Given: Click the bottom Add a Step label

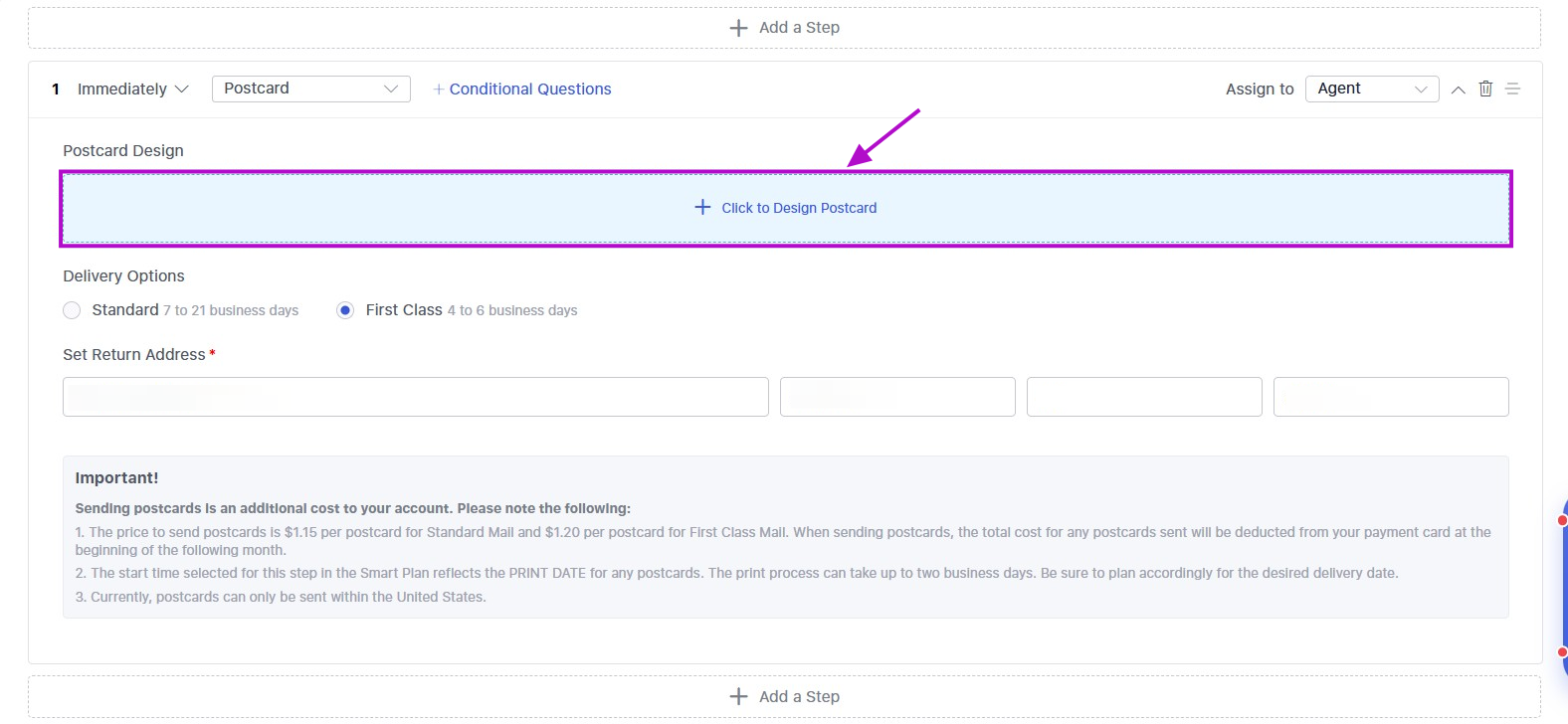Looking at the screenshot, I should tap(799, 697).
